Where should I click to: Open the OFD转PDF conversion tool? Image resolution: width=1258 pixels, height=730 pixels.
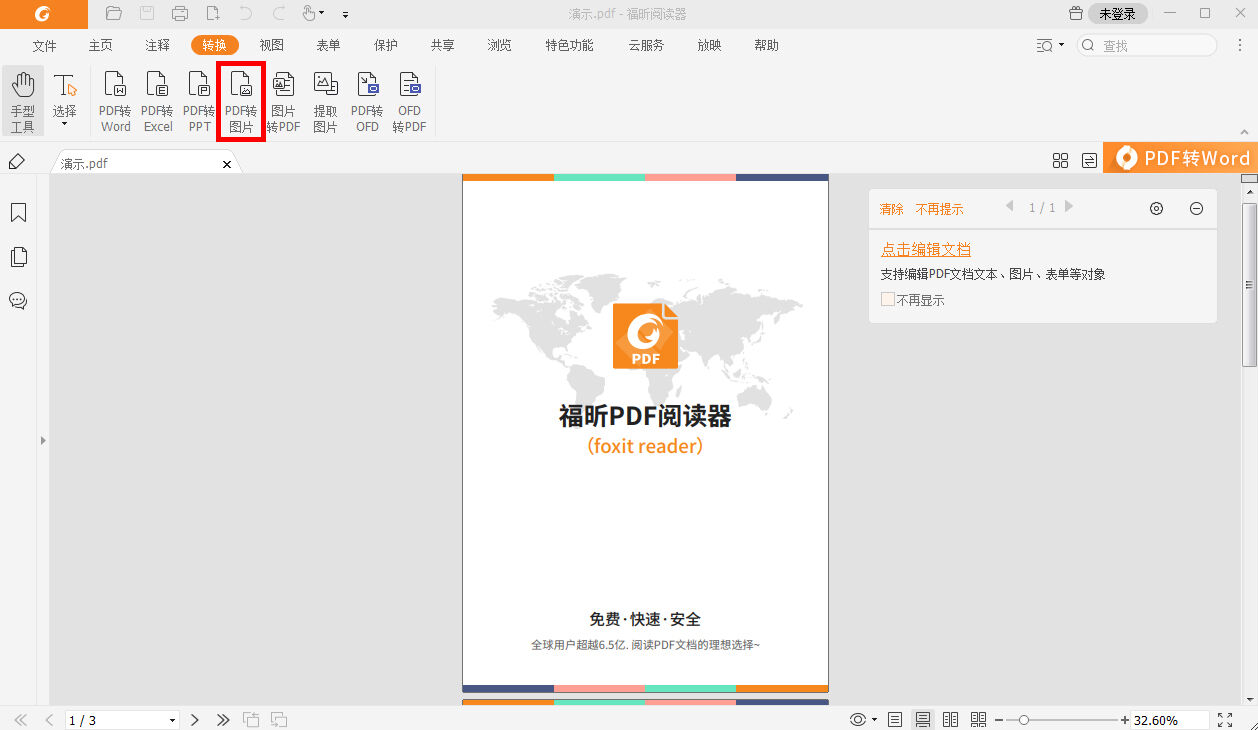[409, 100]
